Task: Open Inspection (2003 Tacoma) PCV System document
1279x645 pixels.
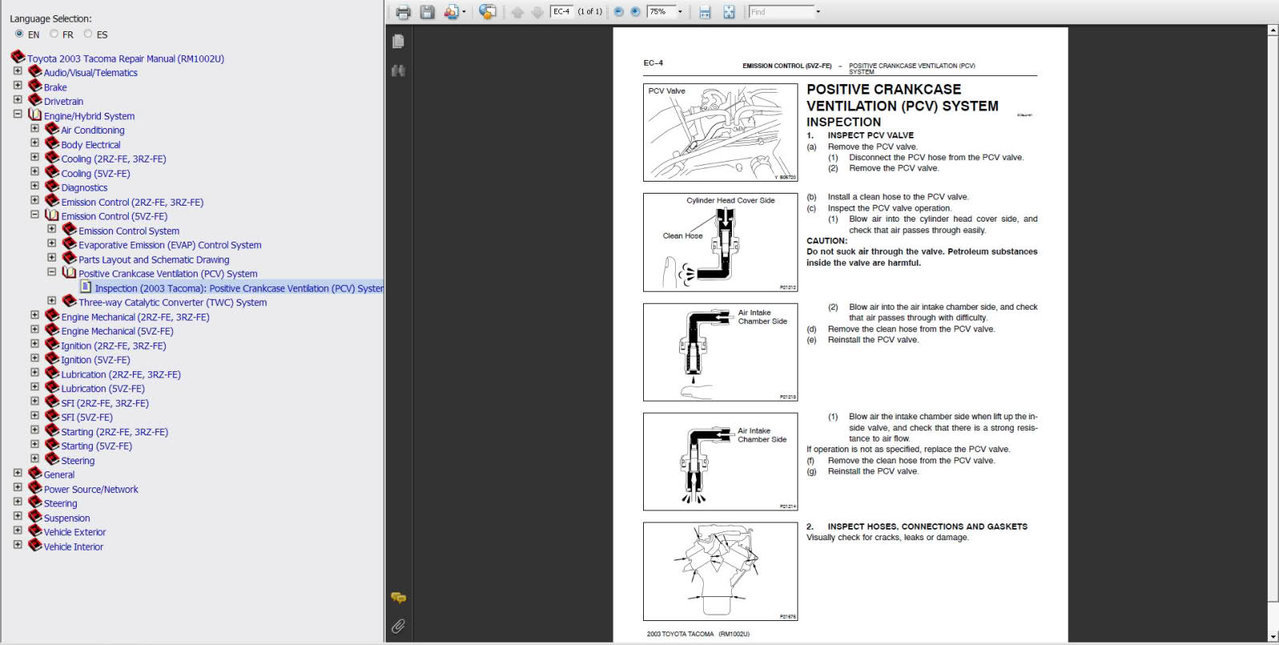Action: [239, 289]
